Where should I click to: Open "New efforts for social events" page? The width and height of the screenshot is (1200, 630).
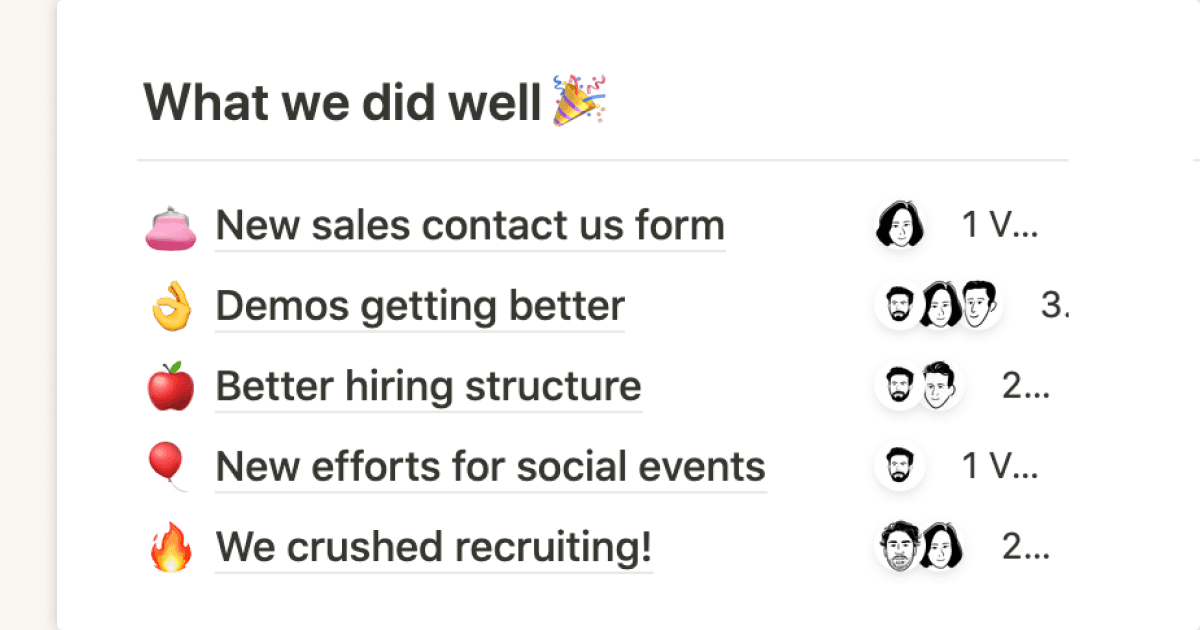point(490,466)
